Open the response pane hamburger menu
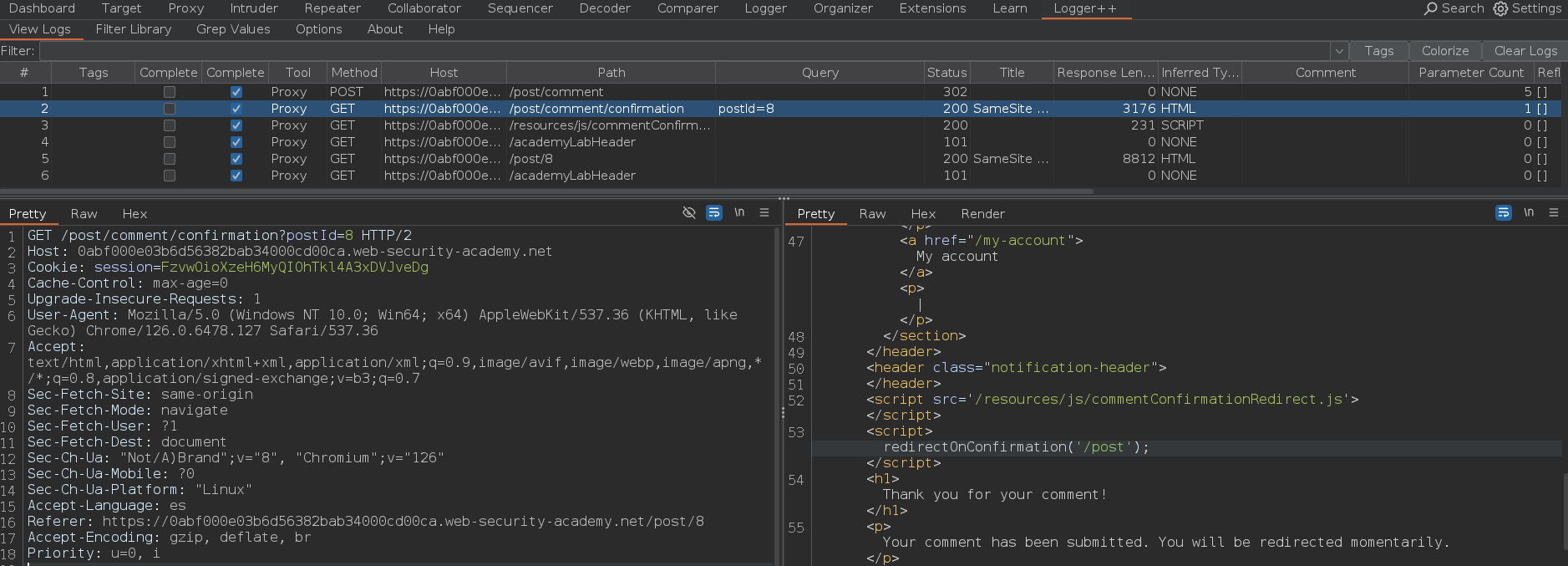This screenshot has width=1568, height=566. (x=1554, y=212)
